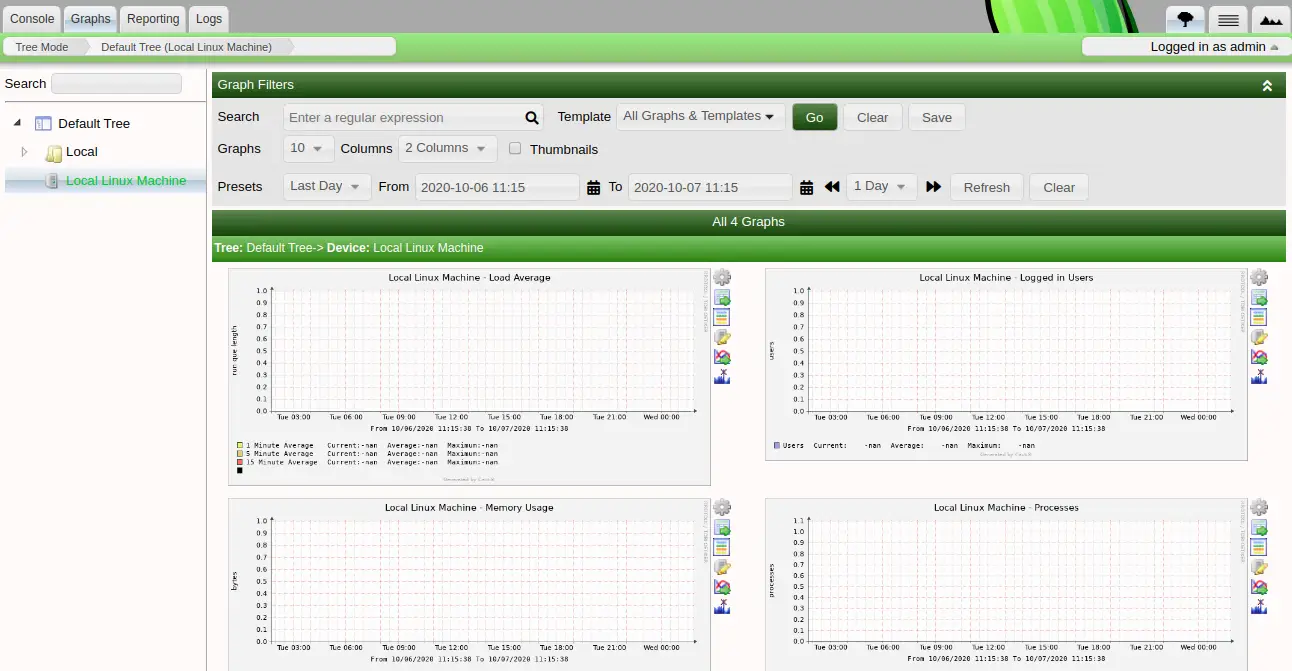Screen dimensions: 1292x671
Task: Switch to Tree View mode icon
Action: [x=1185, y=19]
